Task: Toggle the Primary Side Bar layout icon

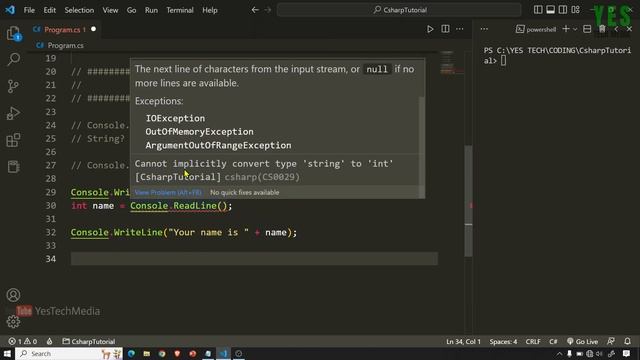Action: pyautogui.click(x=538, y=10)
